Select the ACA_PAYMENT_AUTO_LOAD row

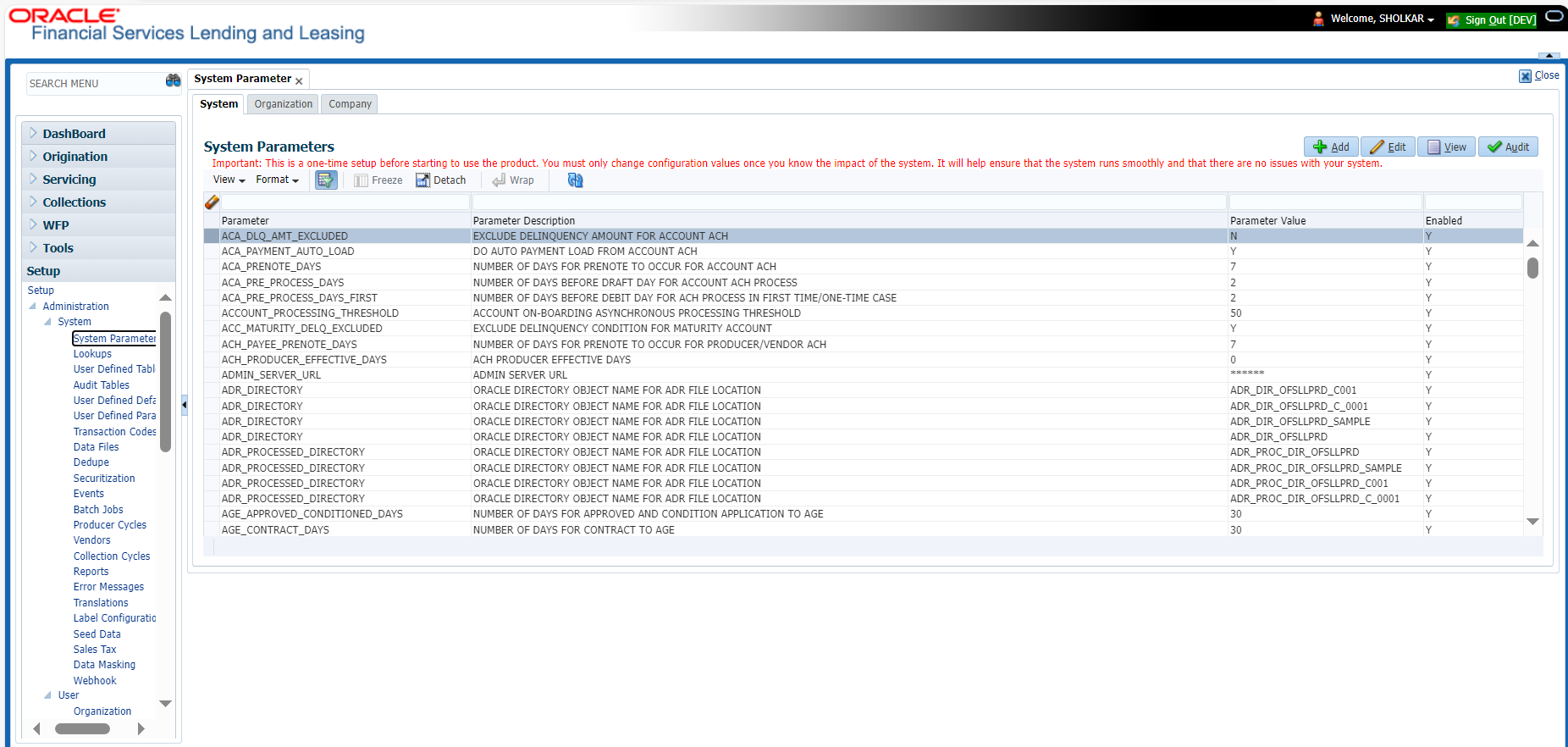click(864, 252)
